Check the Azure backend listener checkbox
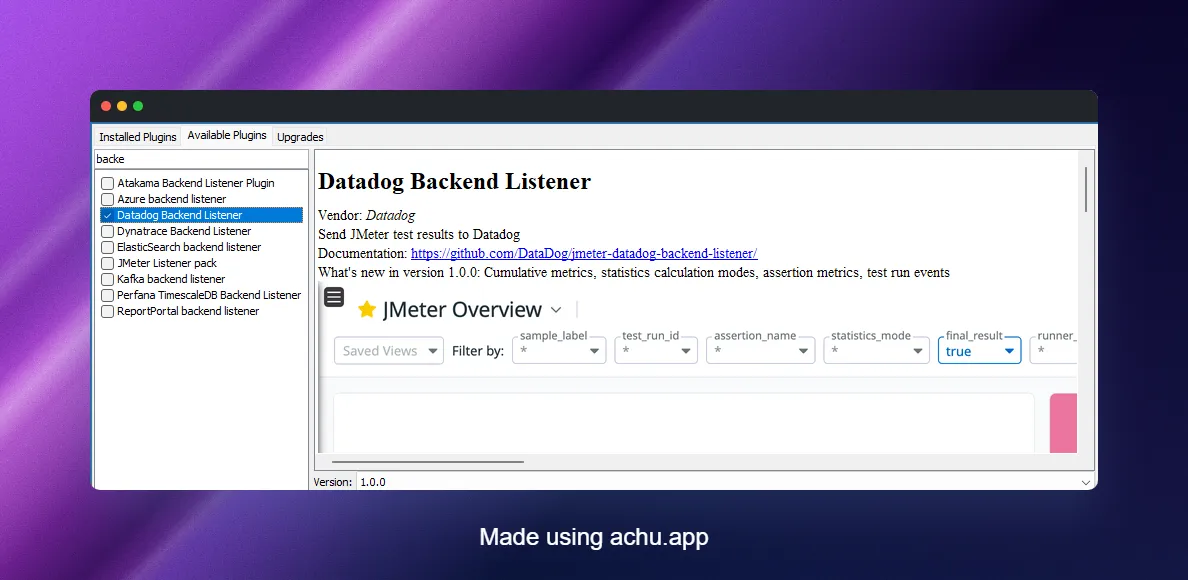 click(108, 199)
